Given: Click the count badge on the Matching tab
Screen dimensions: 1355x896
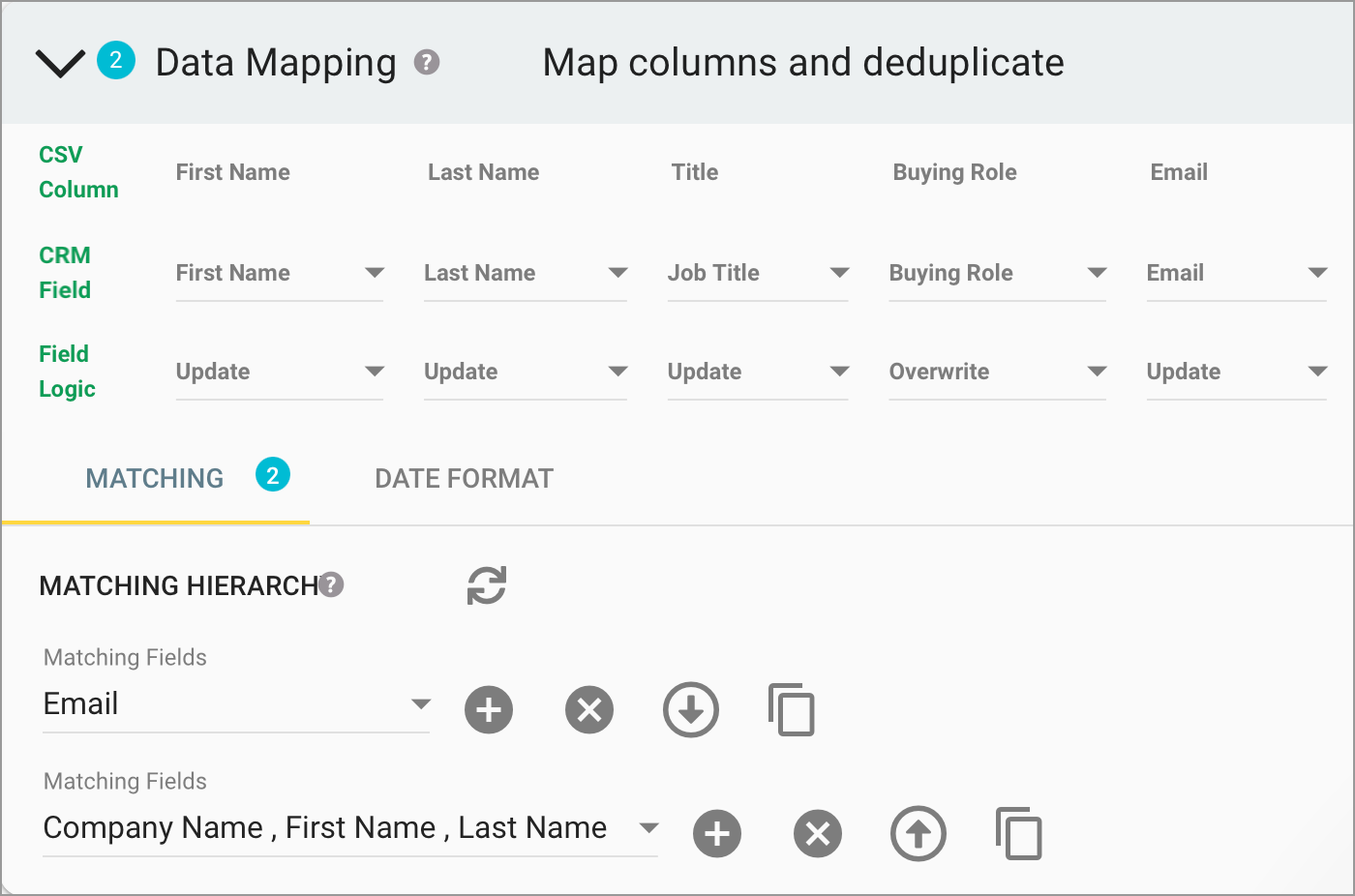Looking at the screenshot, I should click(x=273, y=475).
